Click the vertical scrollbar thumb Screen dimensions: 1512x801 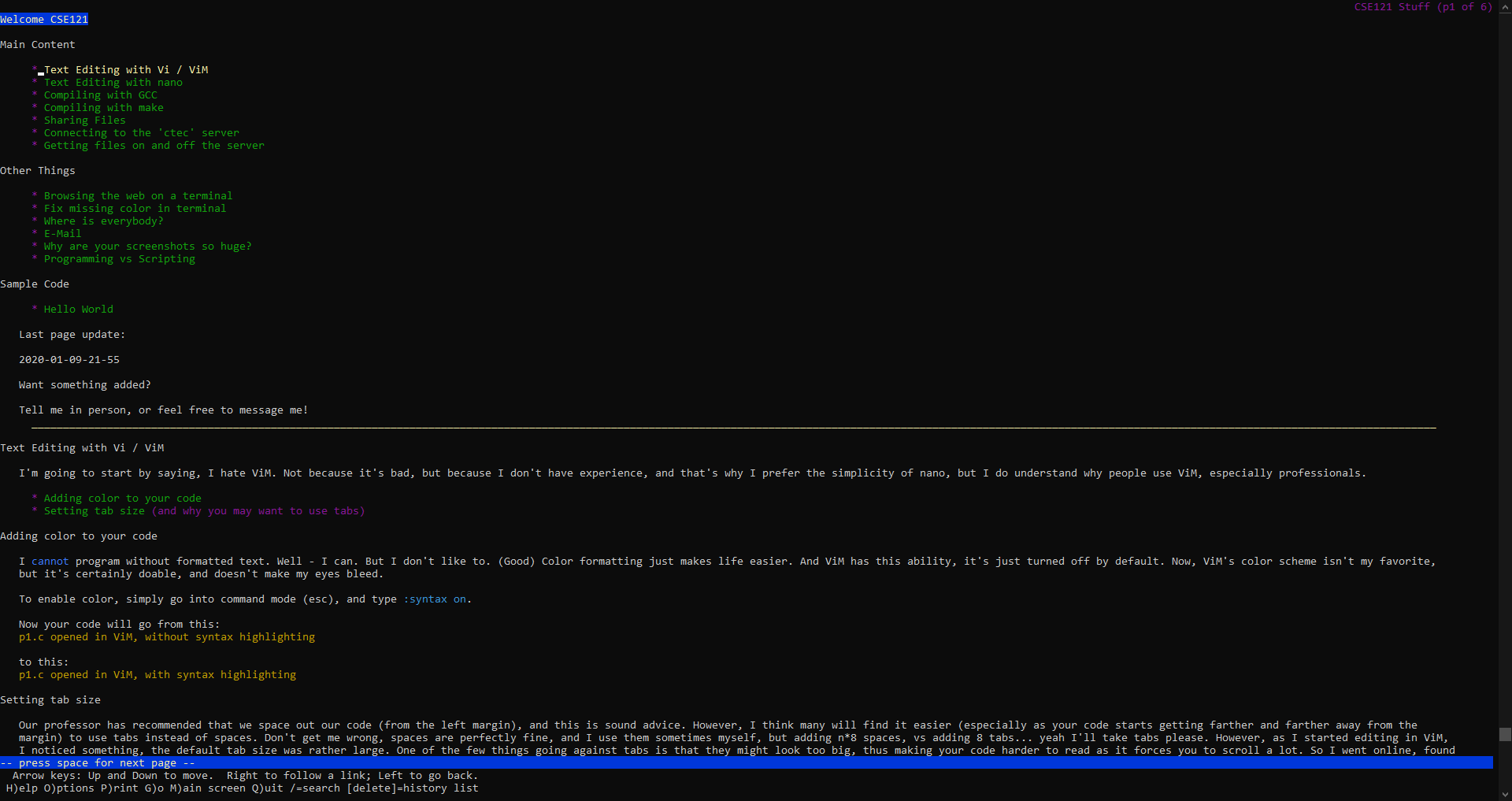click(x=1505, y=734)
